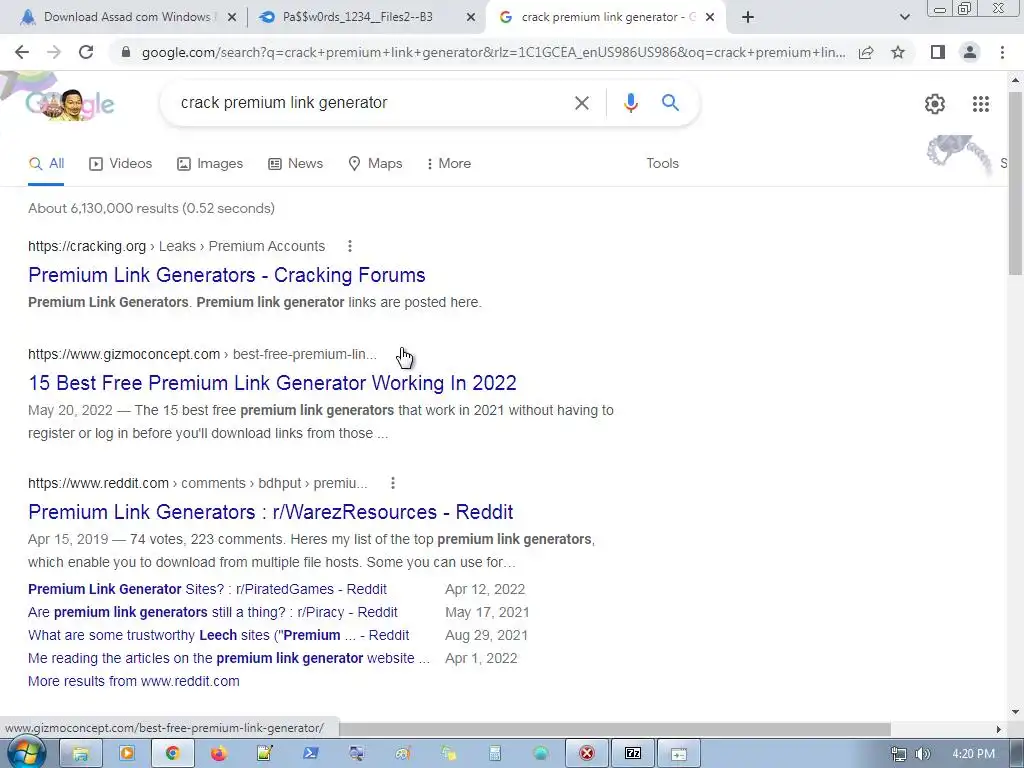Image resolution: width=1024 pixels, height=768 pixels.
Task: Click the forward navigation arrow
Action: coord(54,52)
